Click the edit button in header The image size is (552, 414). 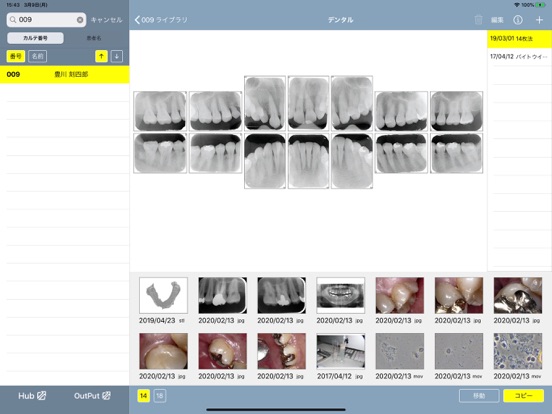pos(497,20)
